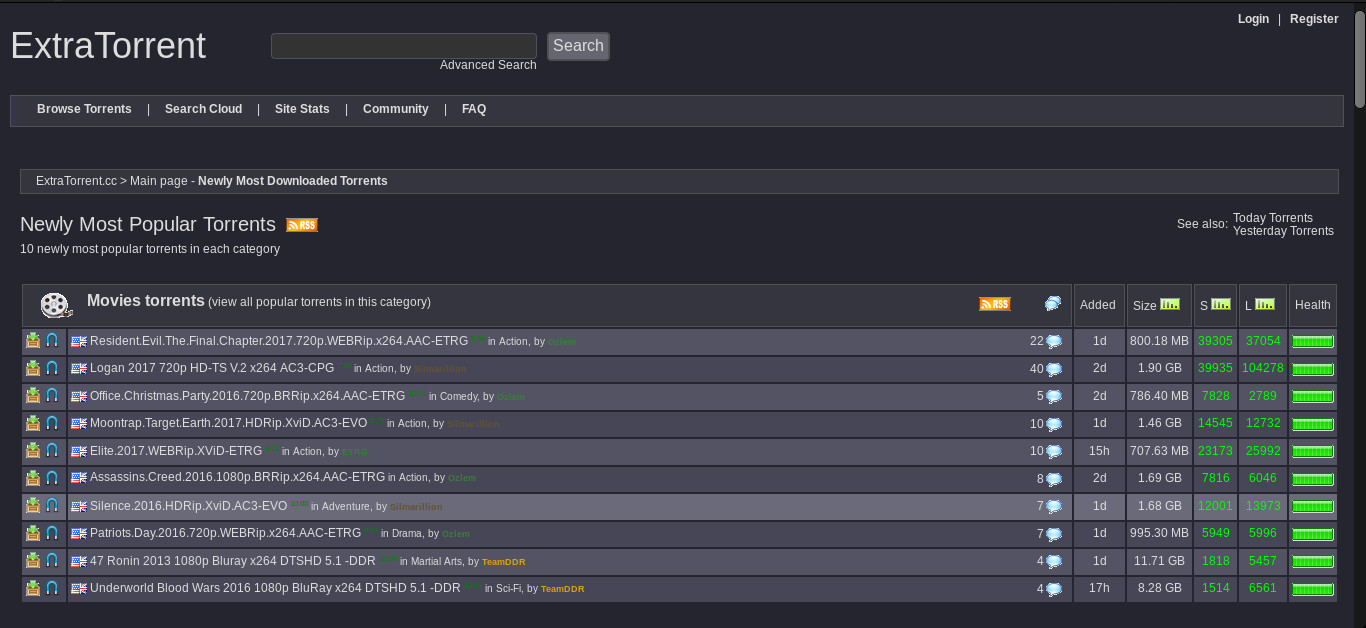Click the Yesterday Torrents link
Screen dimensions: 1366x628
1283,231
